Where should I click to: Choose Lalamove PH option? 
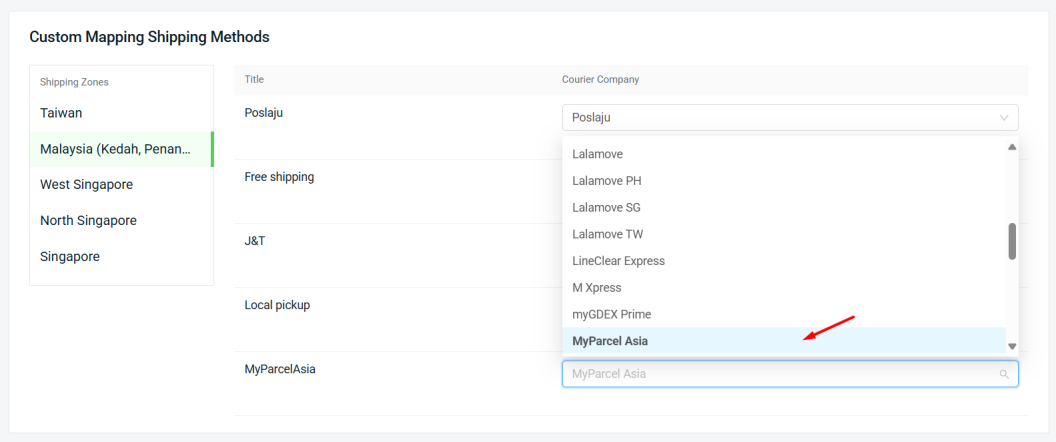[x=607, y=181]
